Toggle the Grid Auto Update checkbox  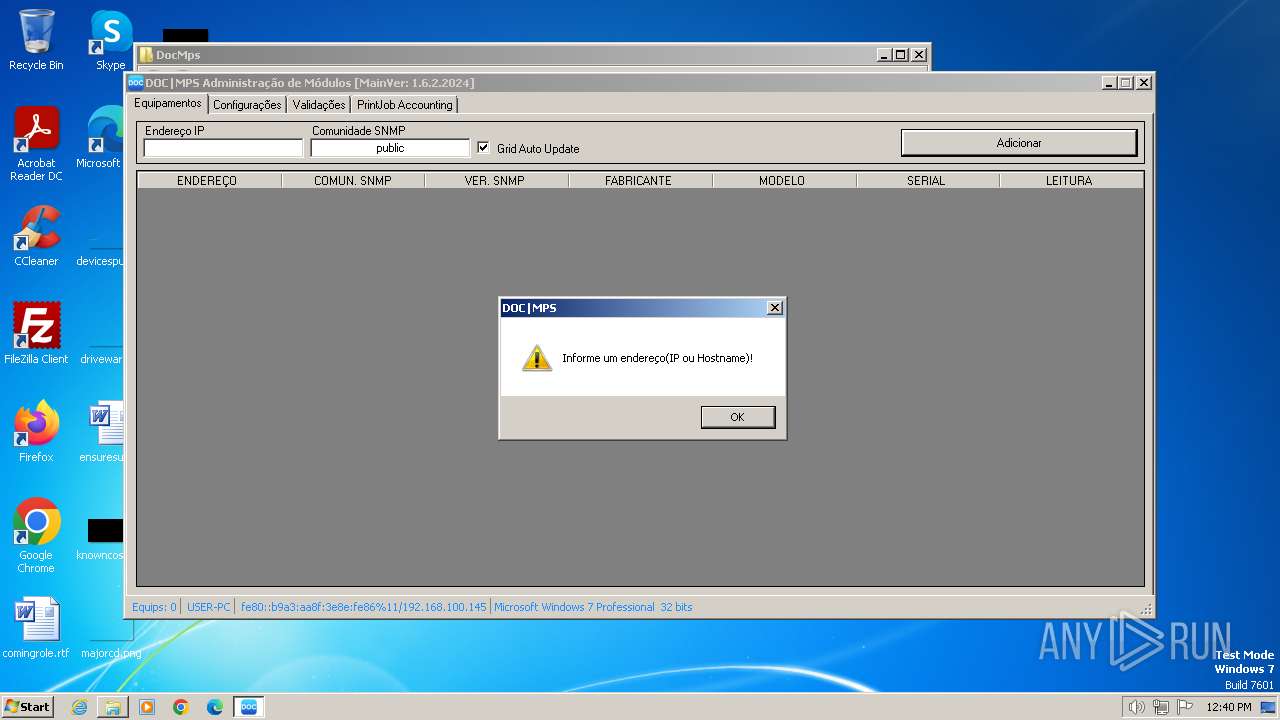[483, 148]
